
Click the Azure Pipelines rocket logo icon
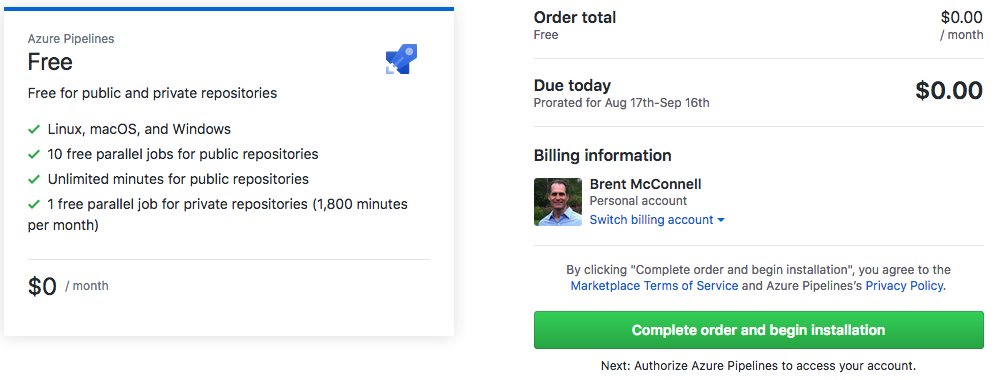point(401,59)
